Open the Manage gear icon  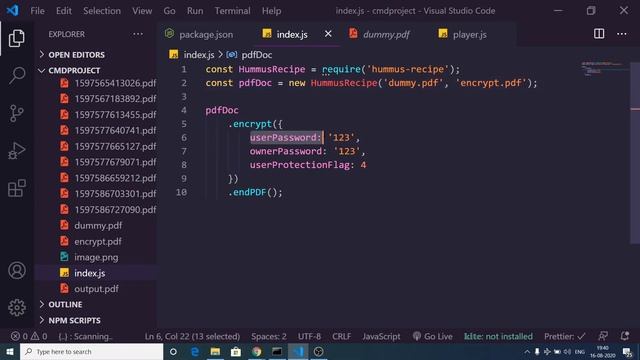point(16,307)
